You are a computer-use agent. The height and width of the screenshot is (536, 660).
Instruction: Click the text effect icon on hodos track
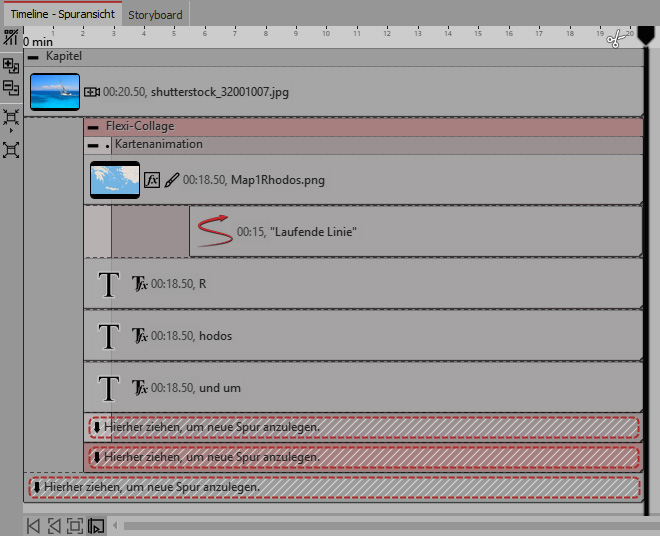[x=140, y=336]
